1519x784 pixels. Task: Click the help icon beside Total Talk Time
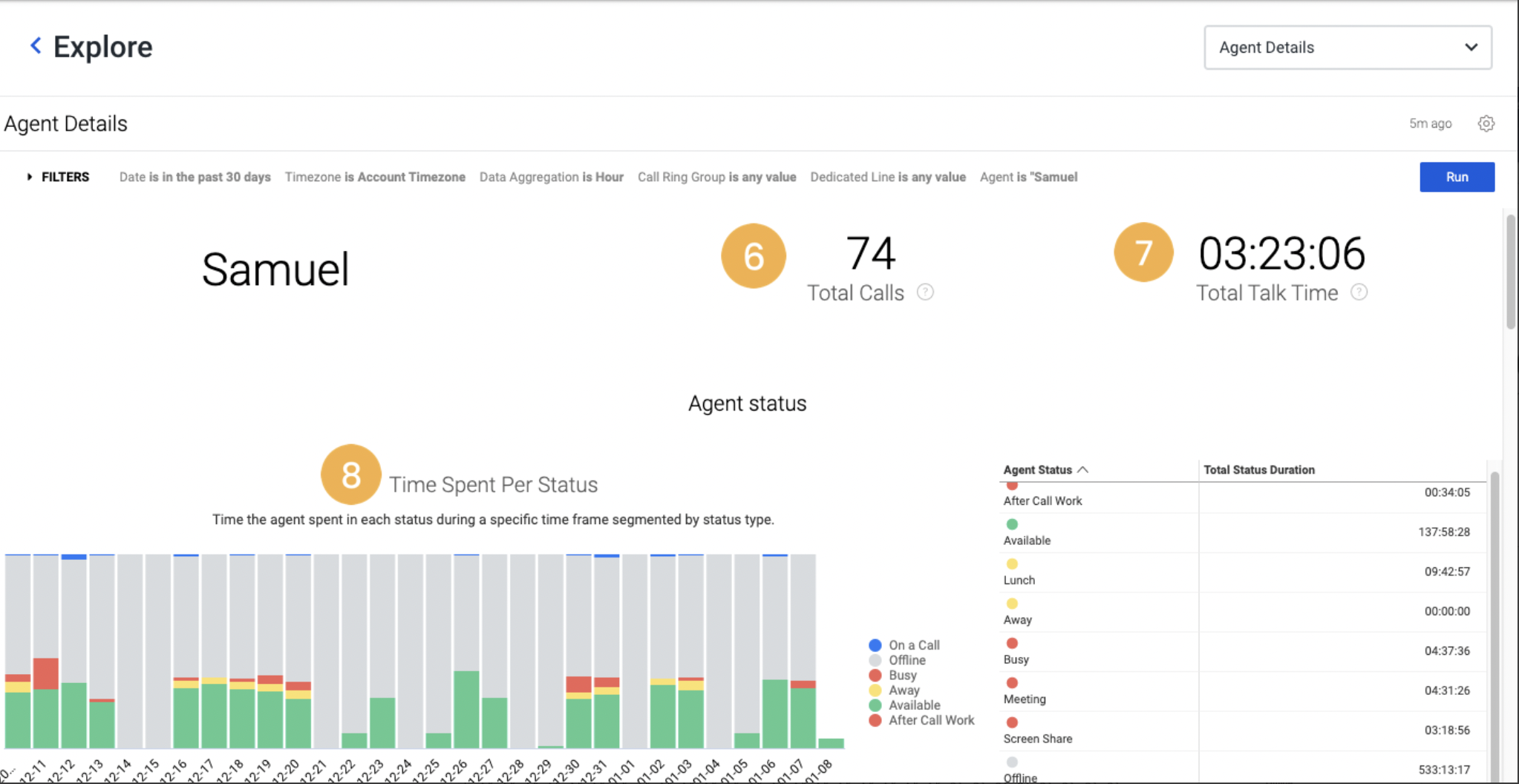pyautogui.click(x=1359, y=293)
